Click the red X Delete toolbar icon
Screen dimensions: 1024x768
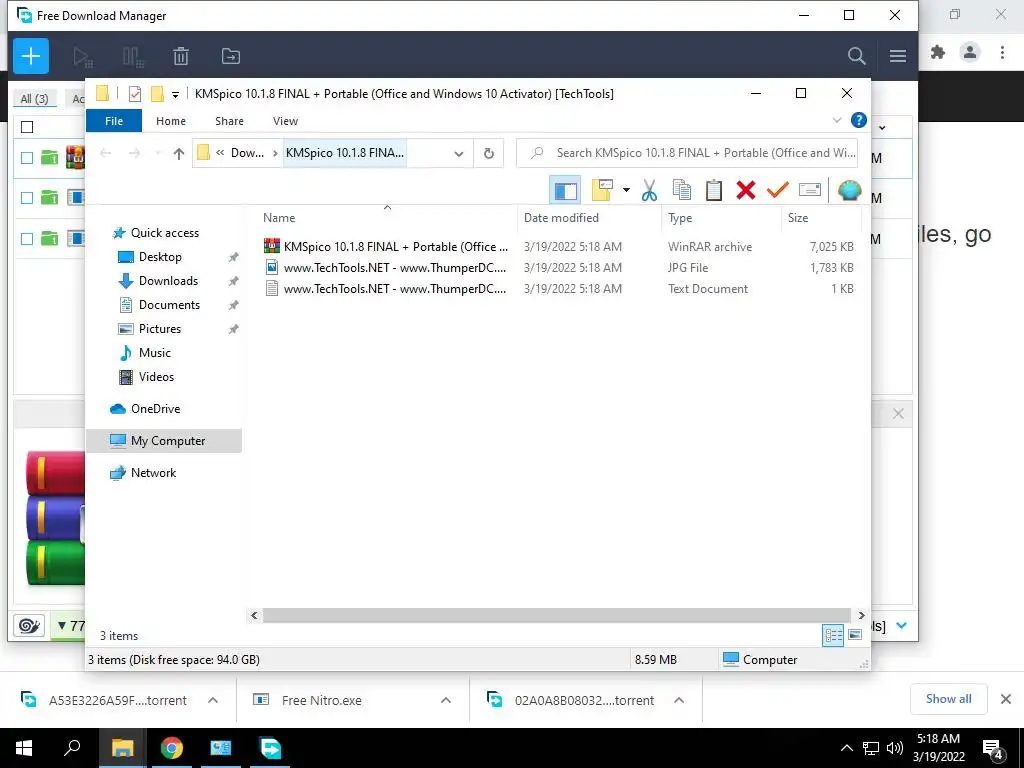[x=746, y=190]
